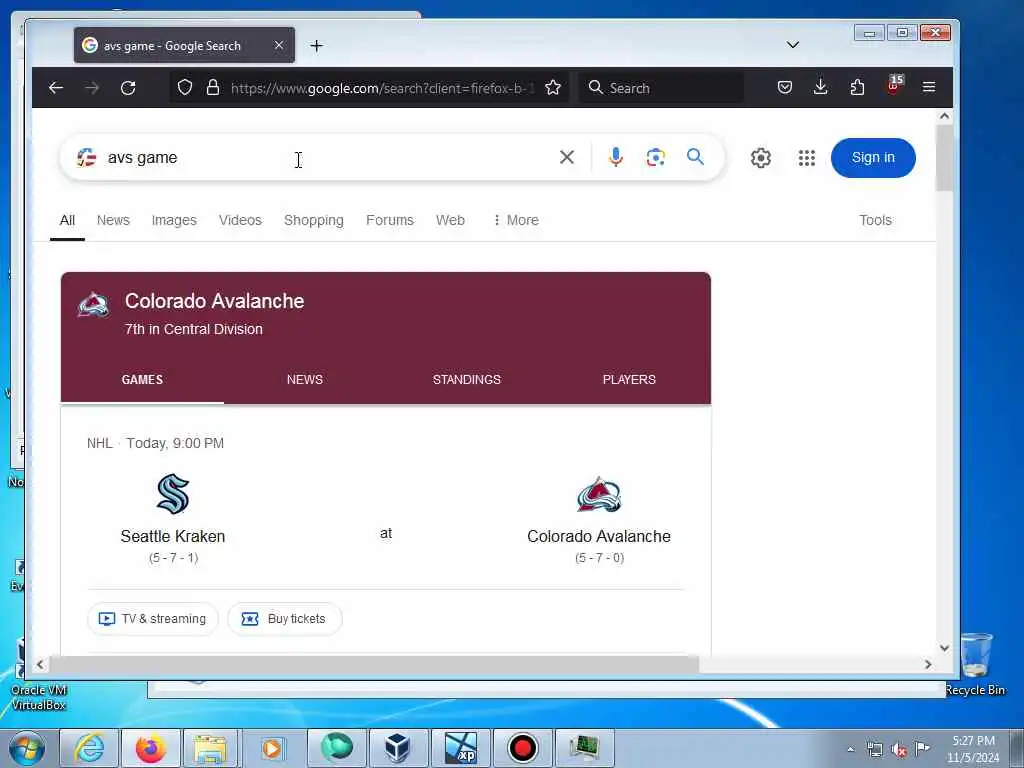Search by image with Google Lens
The width and height of the screenshot is (1024, 768).
click(656, 157)
